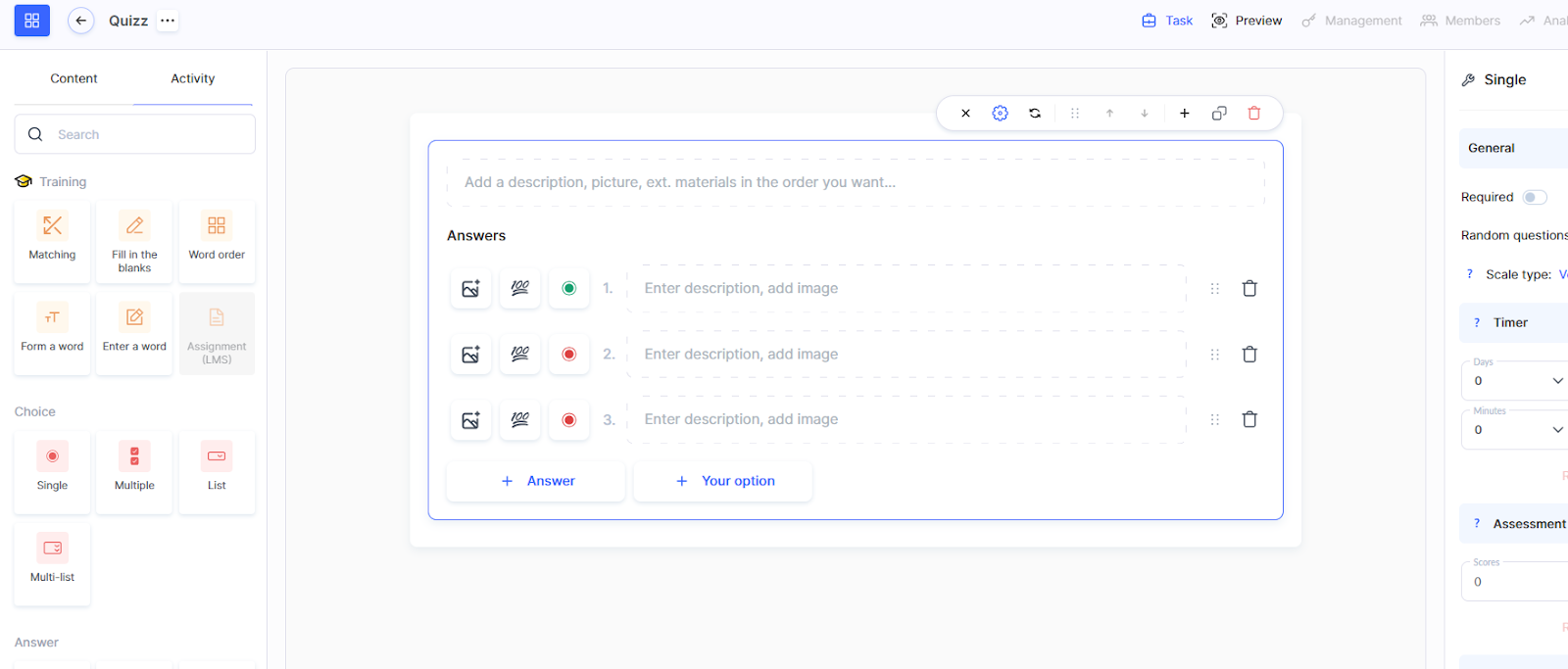Mark answer 2 as correct

click(568, 355)
